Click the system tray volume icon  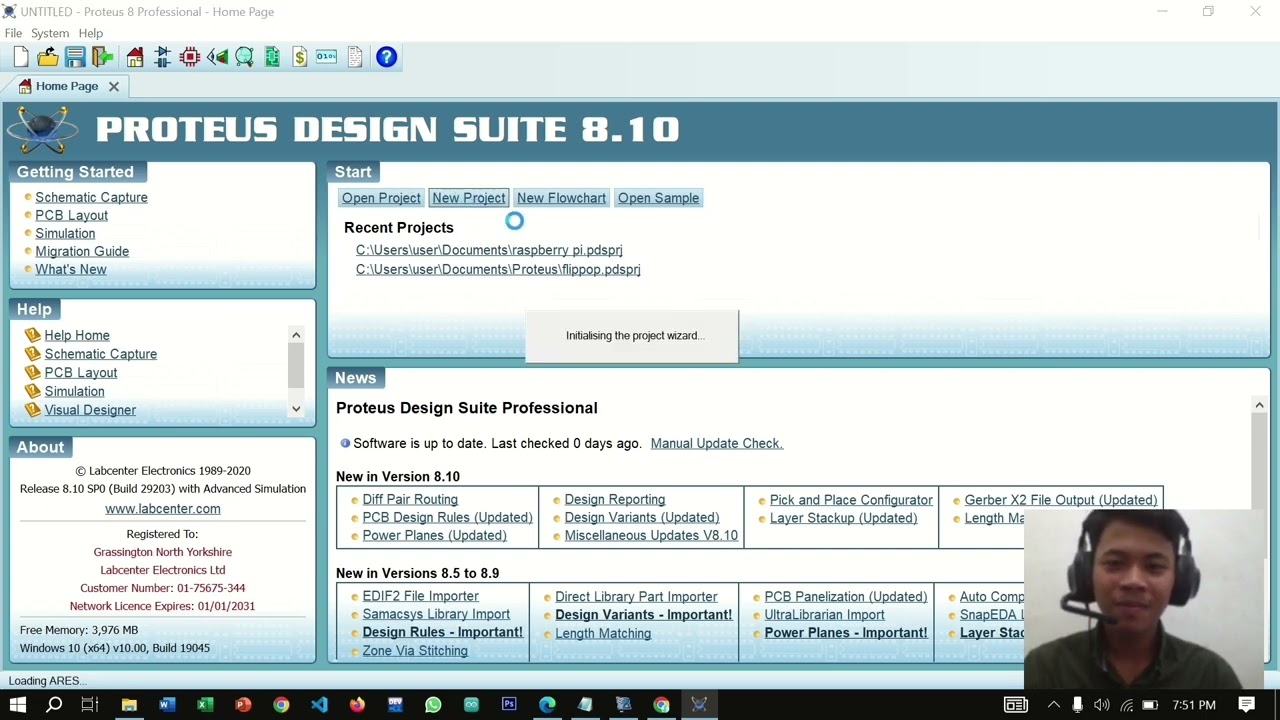pyautogui.click(x=1101, y=705)
